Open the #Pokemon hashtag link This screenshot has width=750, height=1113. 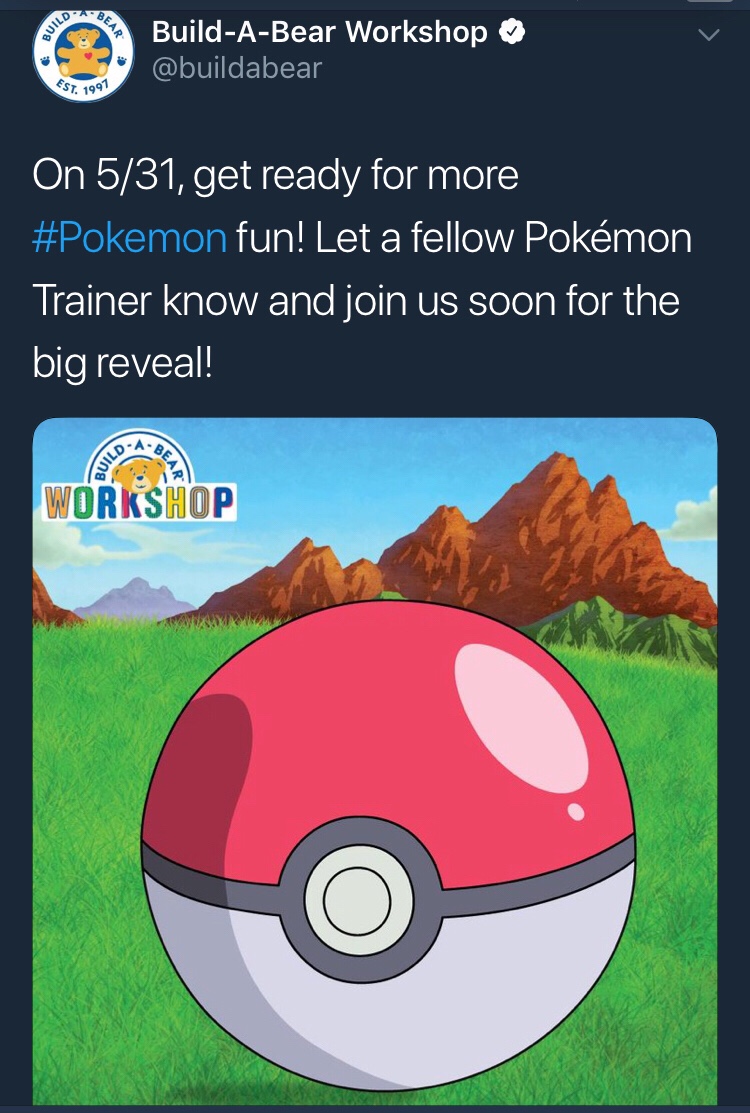tap(130, 238)
